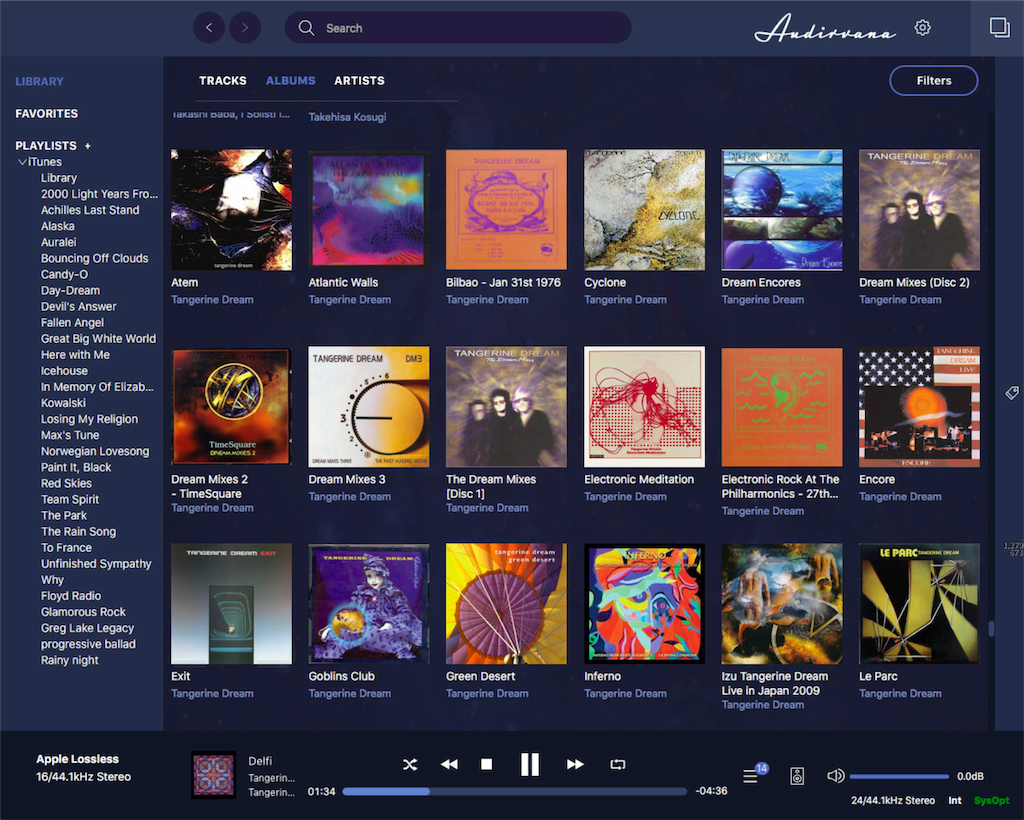1024x820 pixels.
Task: Skip to next track
Action: pyautogui.click(x=575, y=764)
